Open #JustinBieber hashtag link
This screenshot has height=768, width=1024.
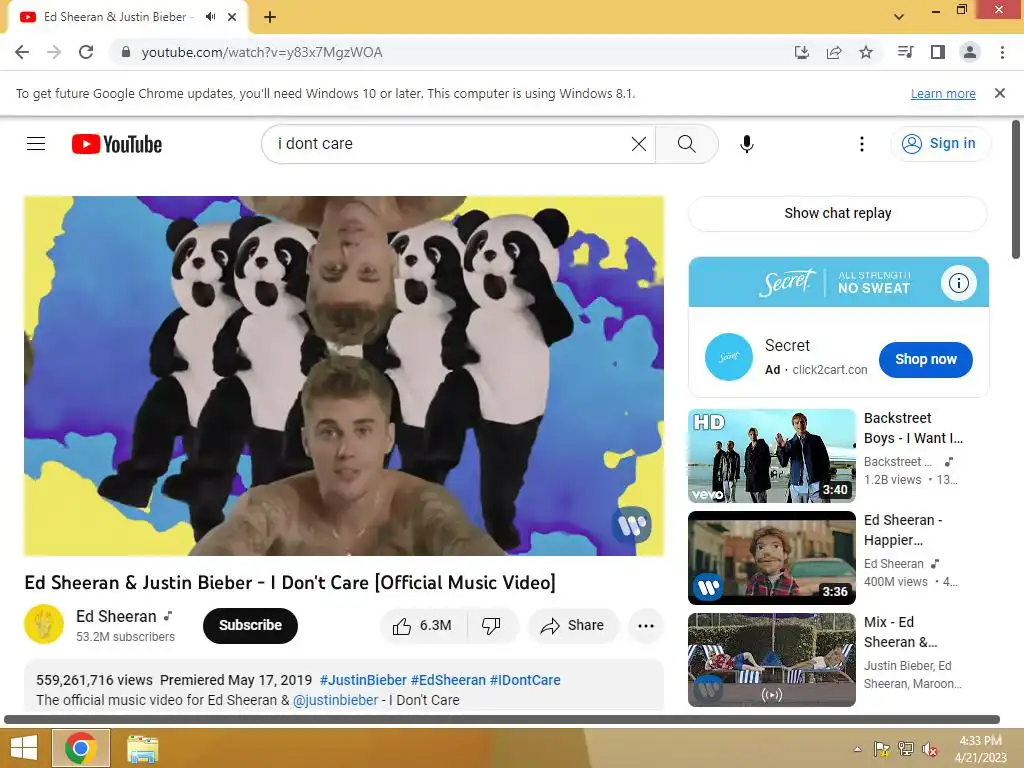[363, 680]
